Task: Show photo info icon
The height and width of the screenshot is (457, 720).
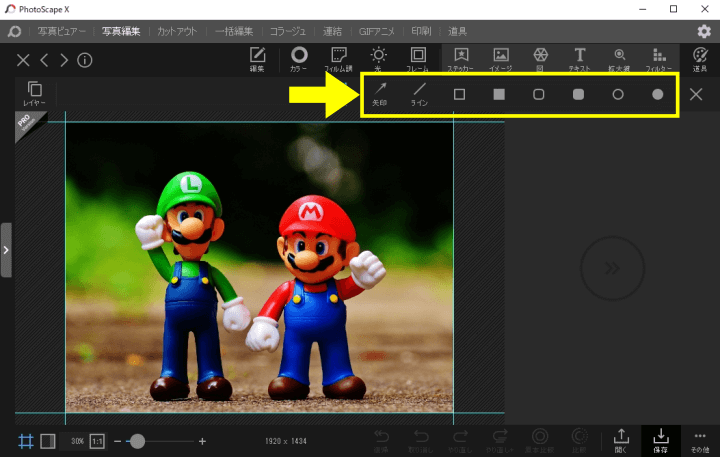Action: [x=84, y=60]
